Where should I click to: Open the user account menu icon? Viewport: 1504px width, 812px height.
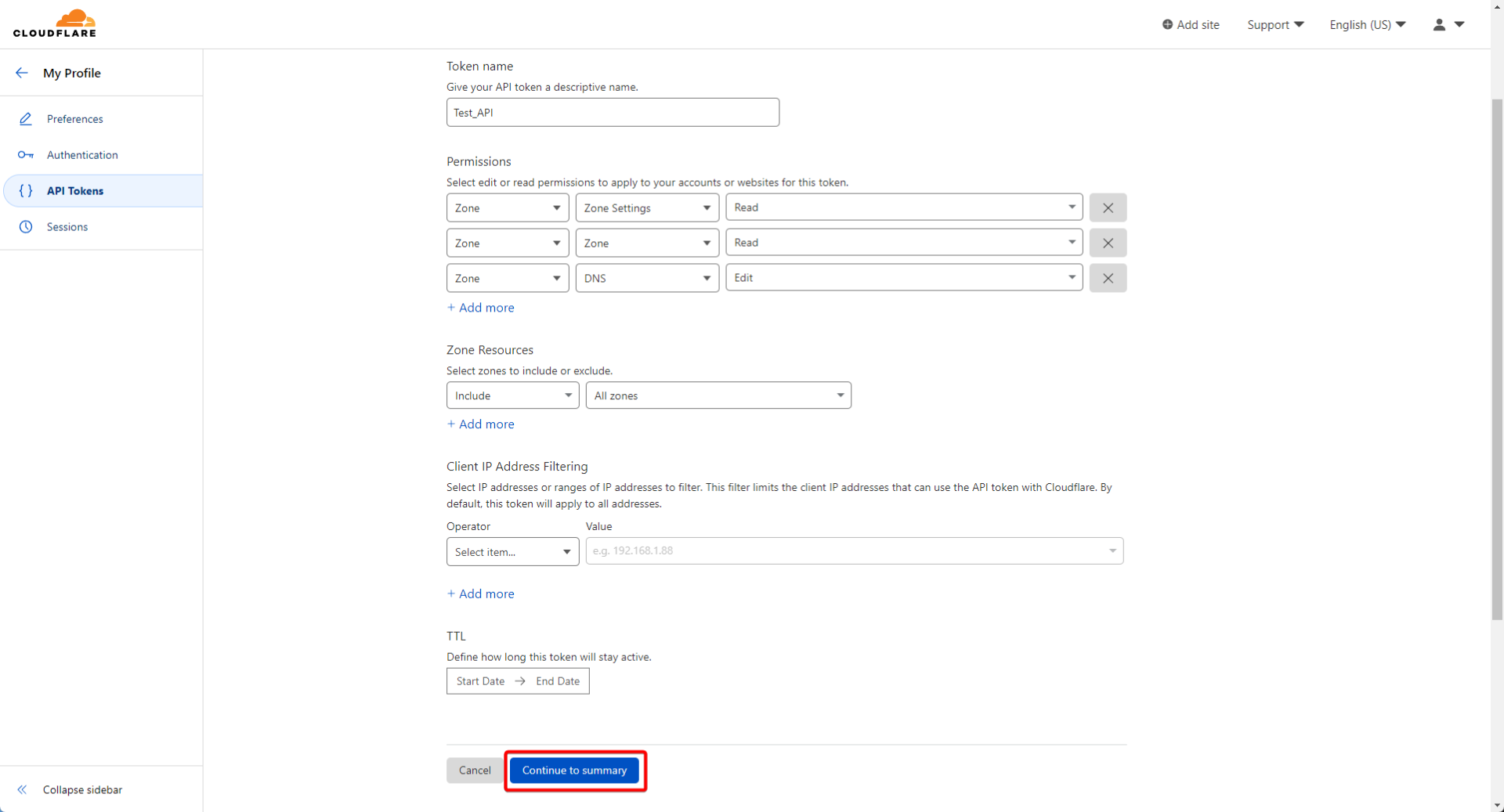(1439, 25)
